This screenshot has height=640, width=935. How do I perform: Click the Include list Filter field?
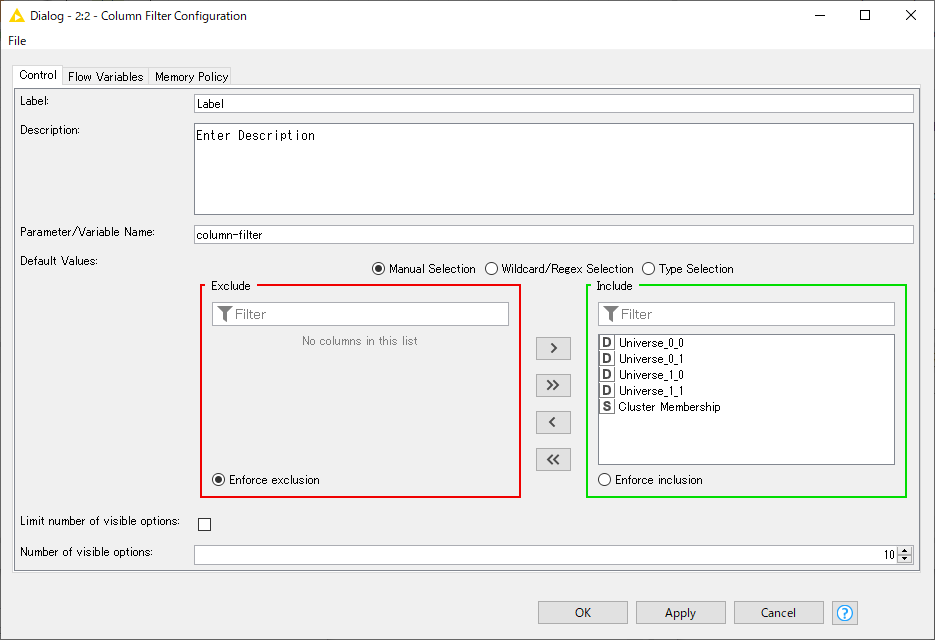pyautogui.click(x=746, y=314)
